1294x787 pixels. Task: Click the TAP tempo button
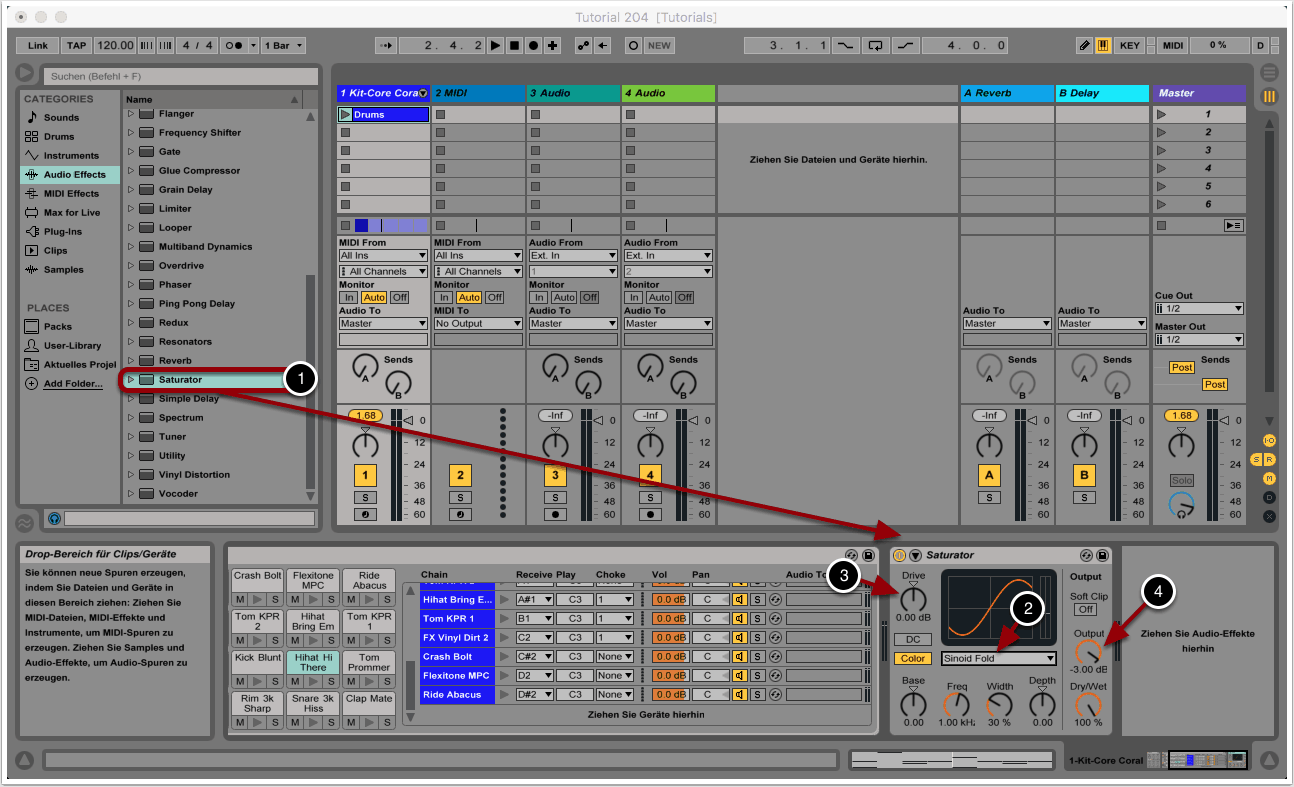point(76,45)
